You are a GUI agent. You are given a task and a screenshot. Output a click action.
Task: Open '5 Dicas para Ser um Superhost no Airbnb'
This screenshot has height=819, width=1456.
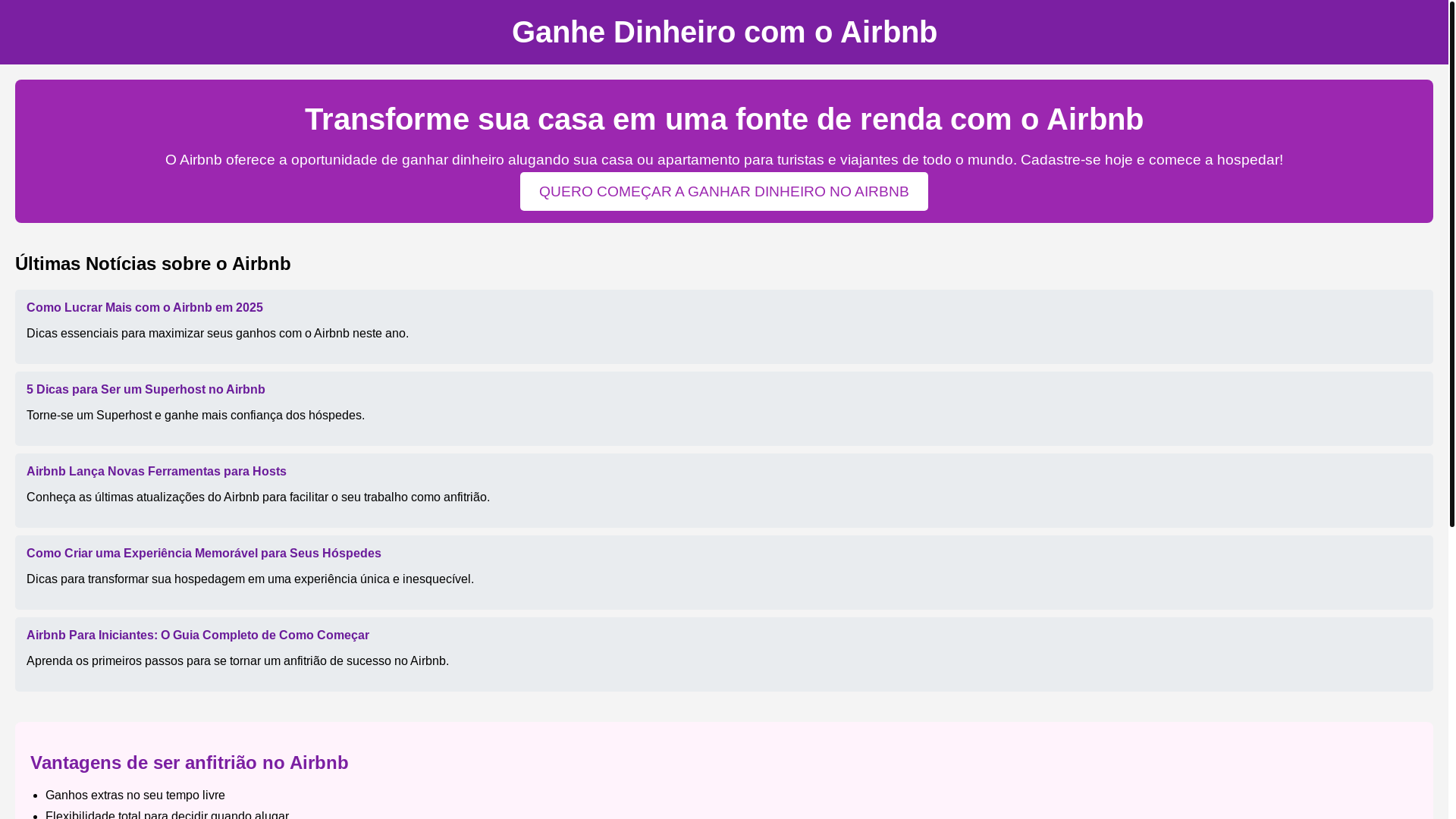click(146, 389)
